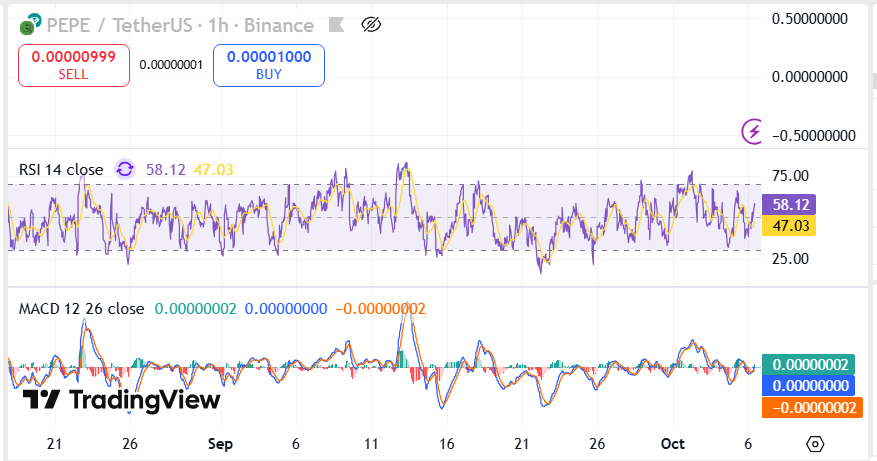Open chart settings via hexagon gear icon

point(815,443)
